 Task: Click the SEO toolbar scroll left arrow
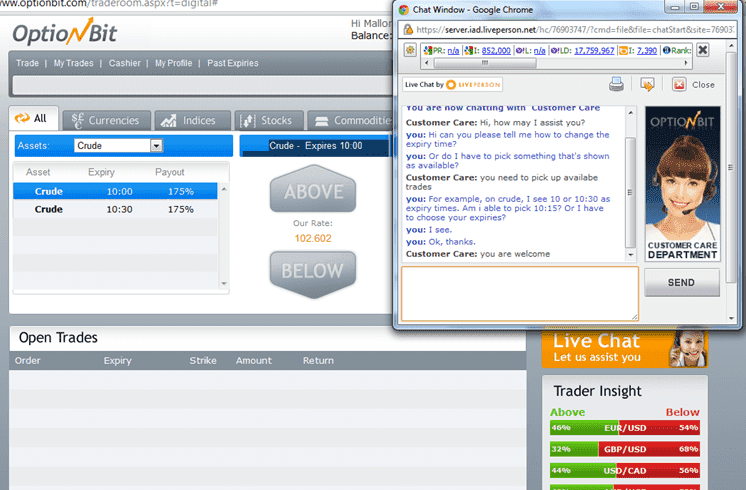[427, 63]
